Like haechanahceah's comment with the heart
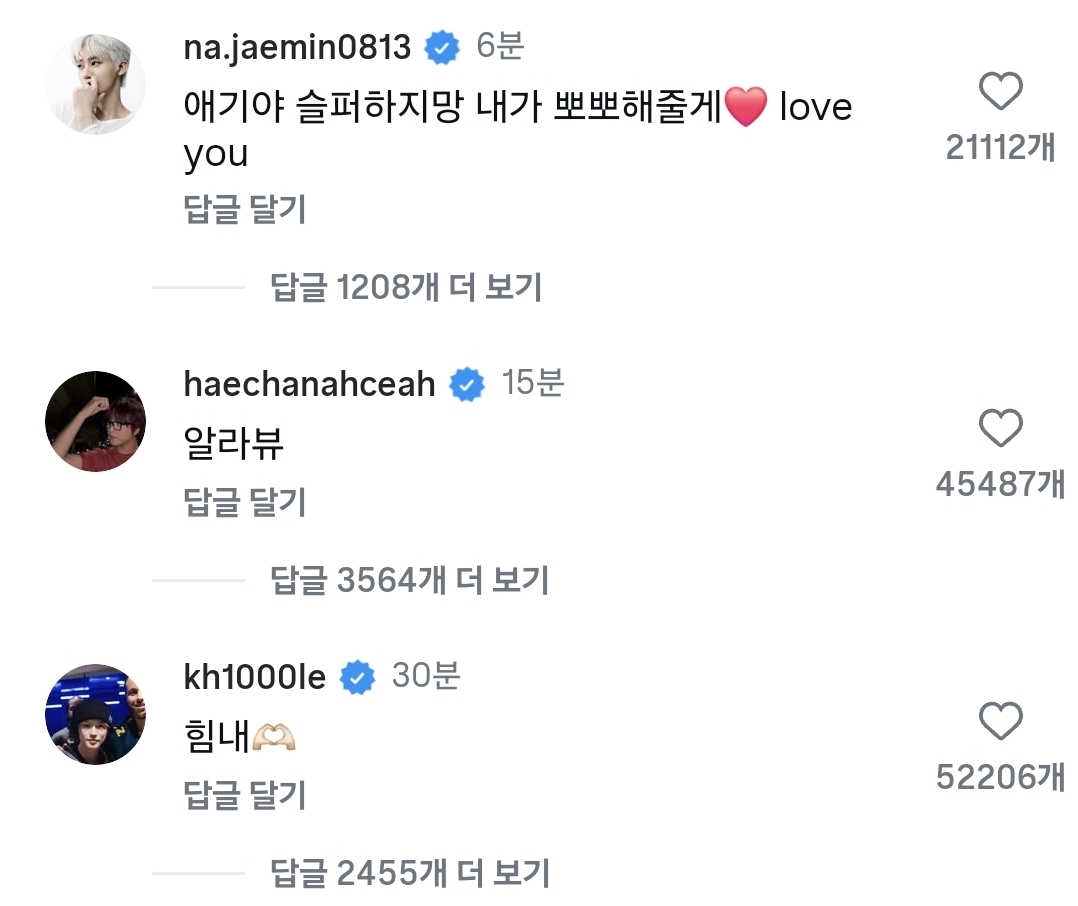This screenshot has width=1078, height=906. (x=1000, y=430)
